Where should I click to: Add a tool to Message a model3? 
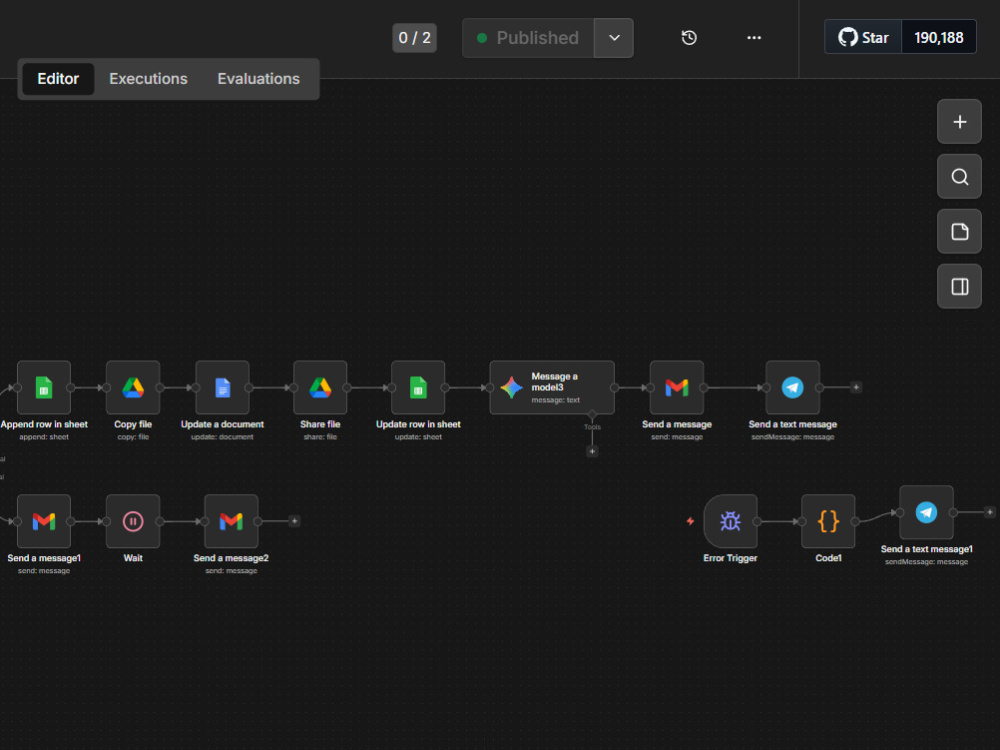click(x=592, y=452)
